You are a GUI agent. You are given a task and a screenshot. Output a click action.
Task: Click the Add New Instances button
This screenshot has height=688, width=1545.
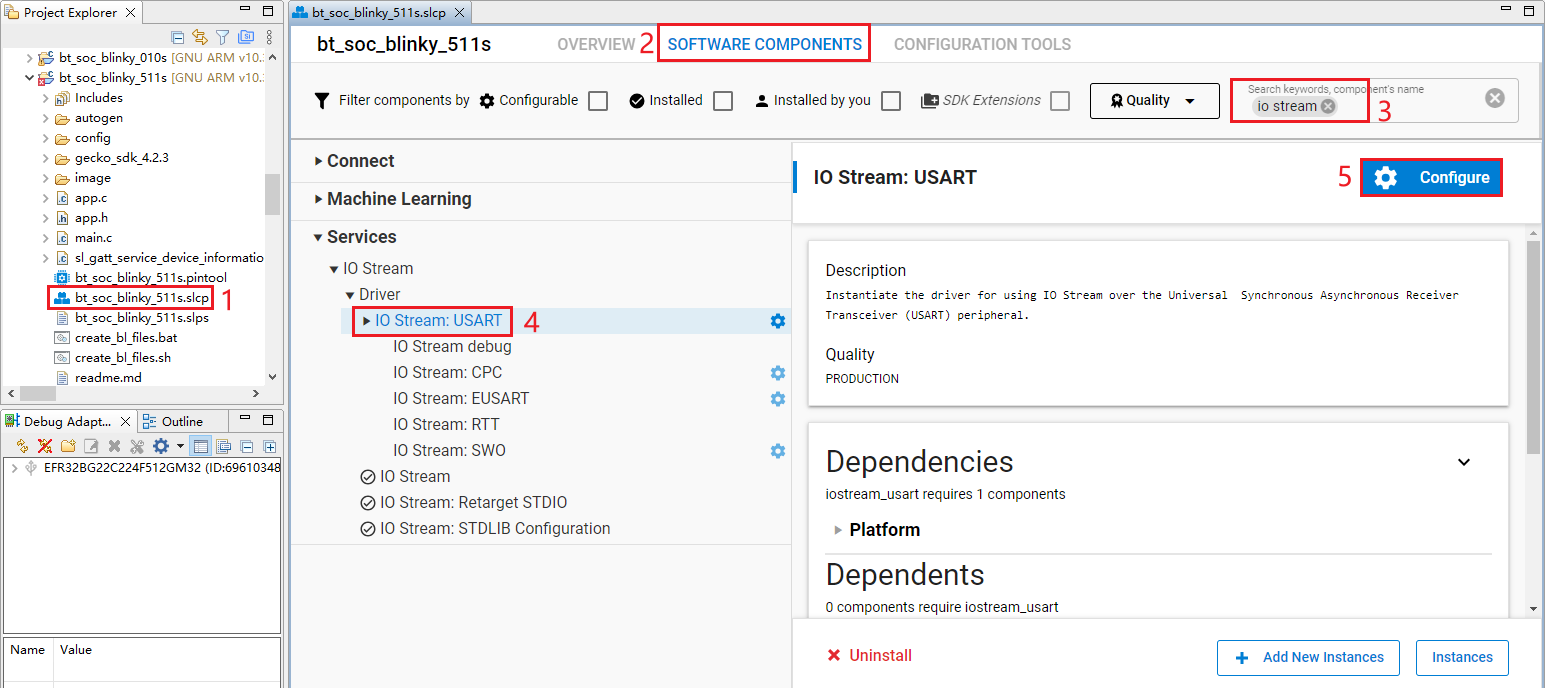[x=1308, y=657]
